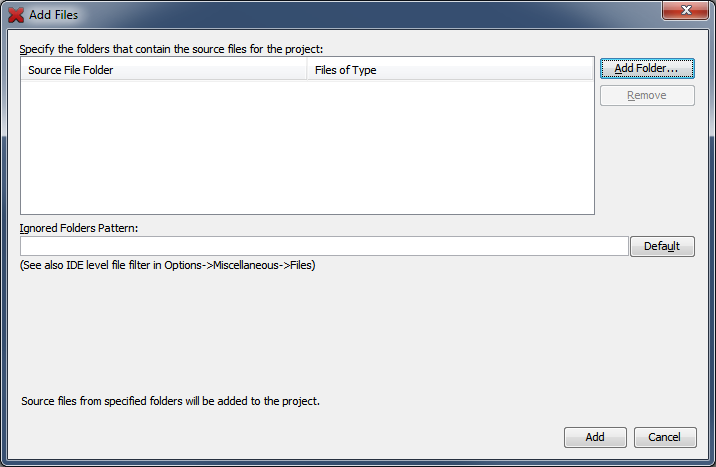Confirm with the Add button
Image resolution: width=716 pixels, height=467 pixels.
(x=595, y=437)
